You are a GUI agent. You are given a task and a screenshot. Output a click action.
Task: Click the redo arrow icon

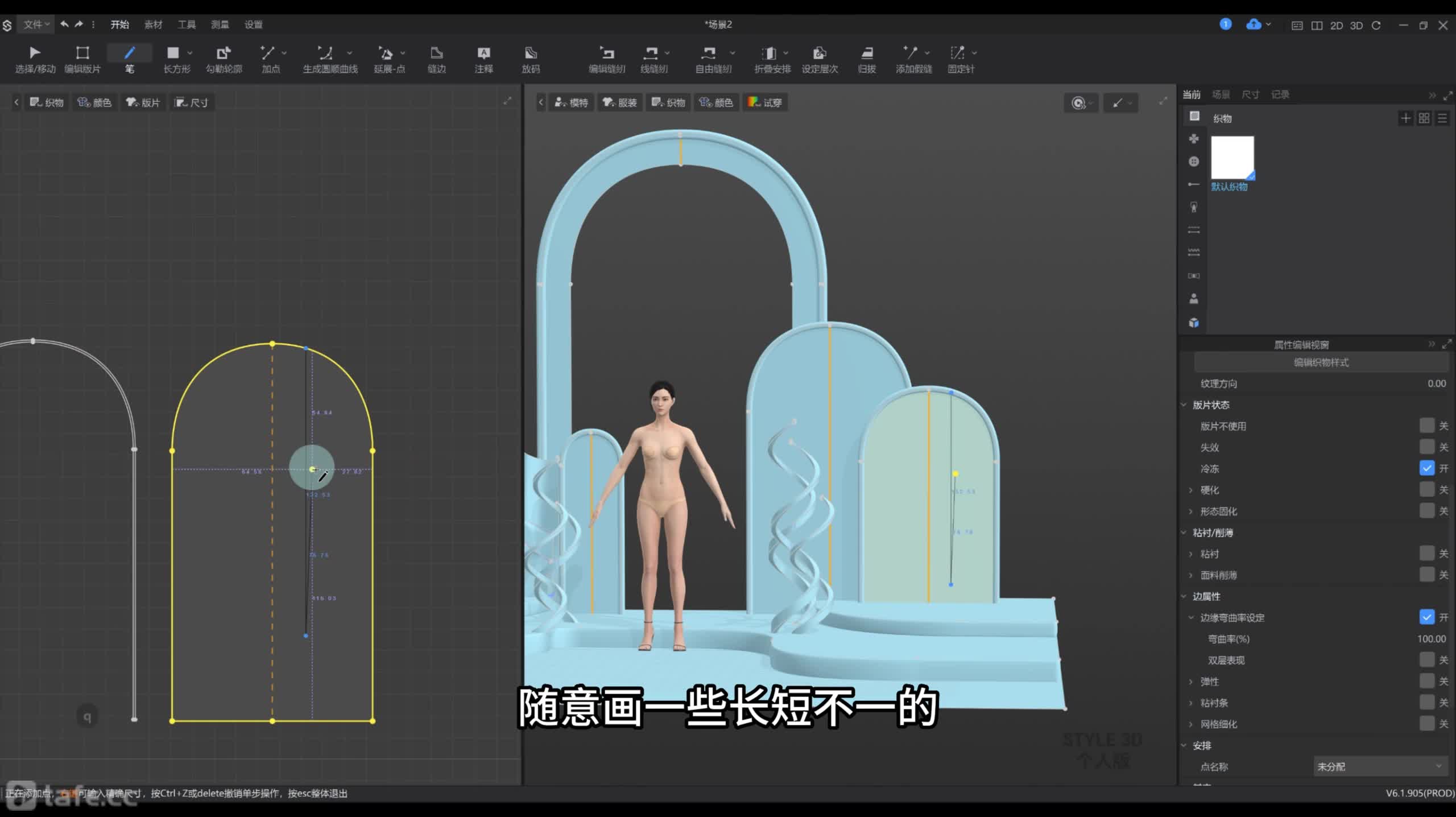pyautogui.click(x=79, y=24)
